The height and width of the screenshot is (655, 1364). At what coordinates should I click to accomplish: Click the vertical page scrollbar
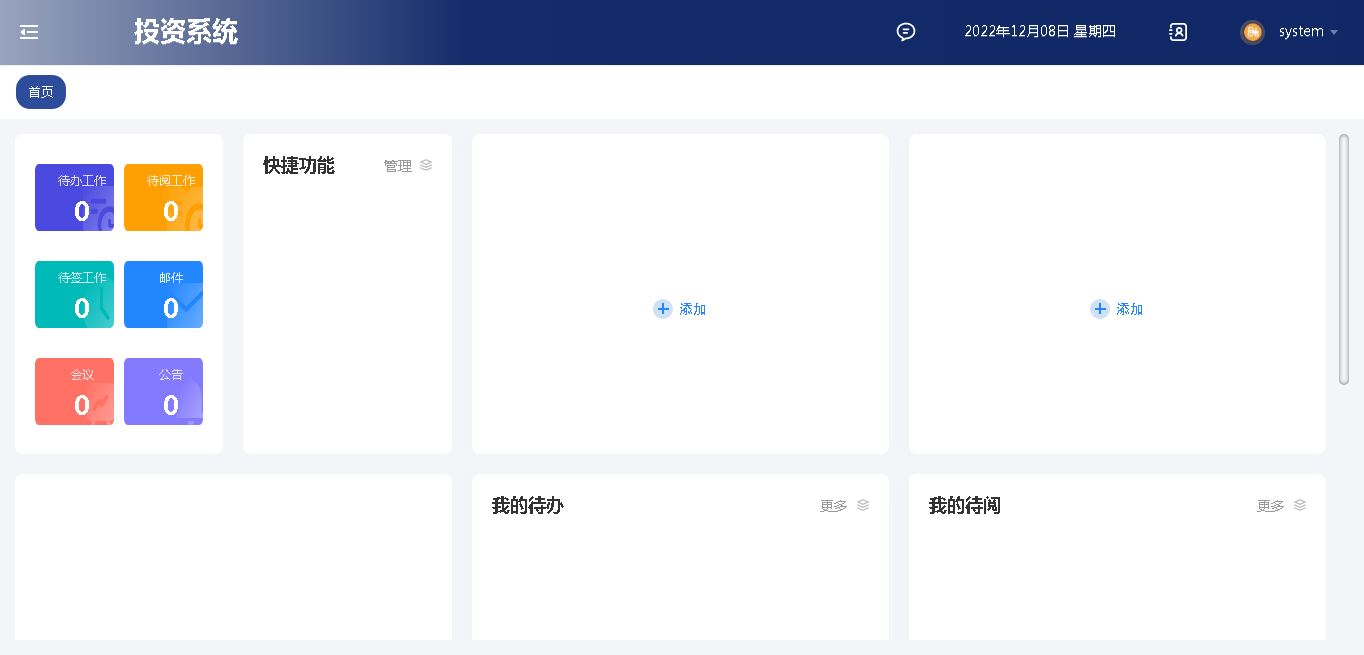pyautogui.click(x=1344, y=259)
